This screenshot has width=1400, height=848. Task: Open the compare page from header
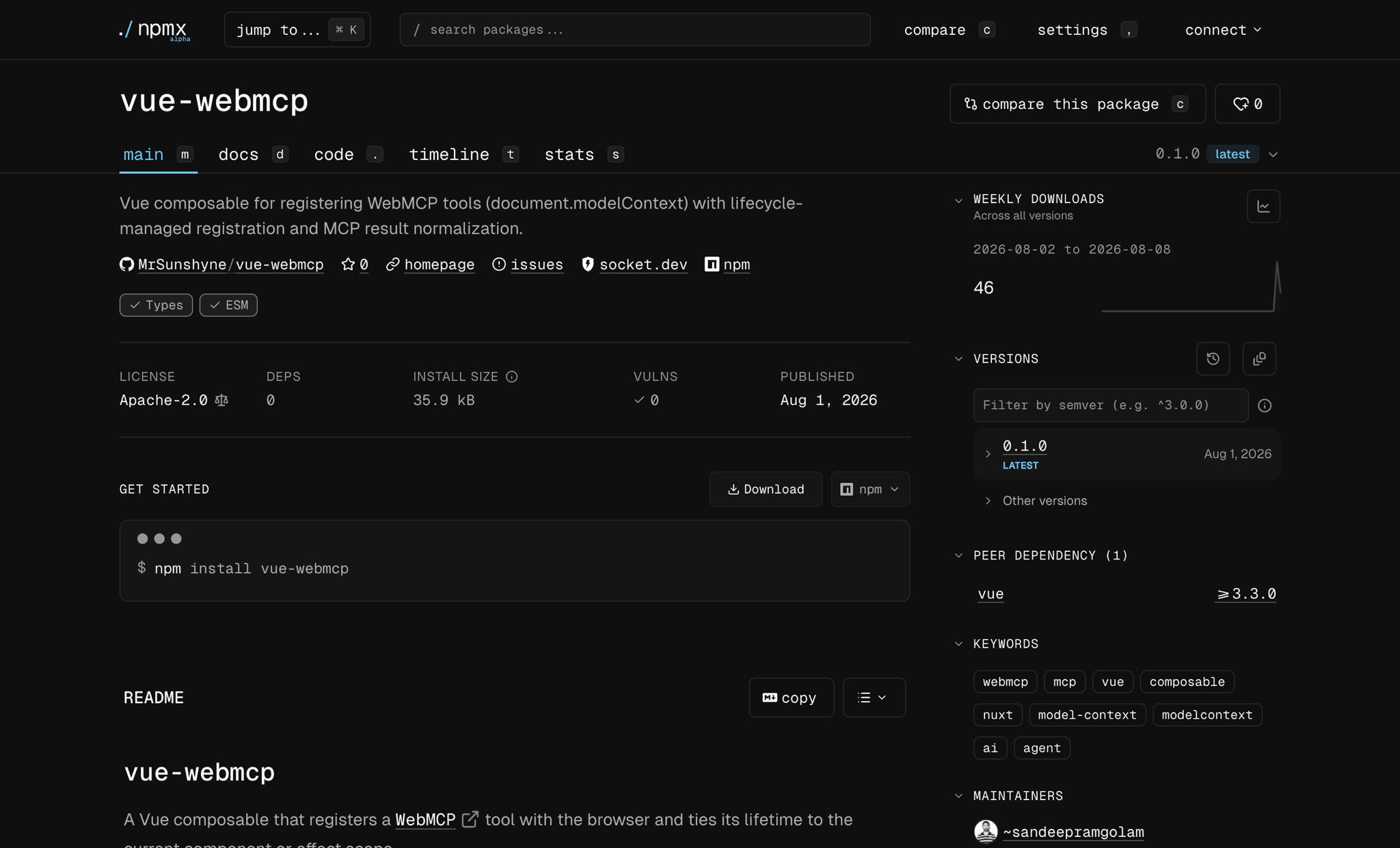(949, 29)
